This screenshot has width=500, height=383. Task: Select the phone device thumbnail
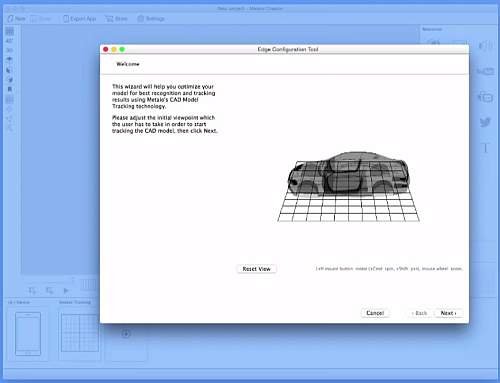coord(28,334)
